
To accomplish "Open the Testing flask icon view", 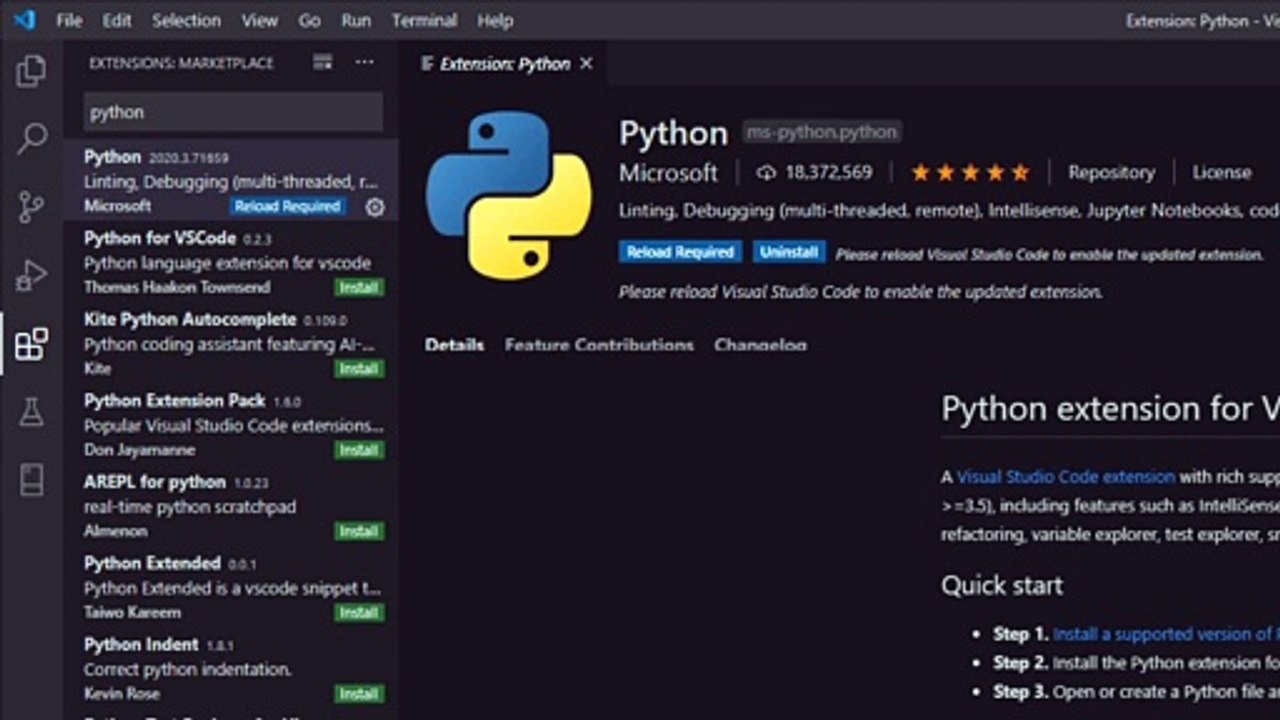I will (x=31, y=411).
